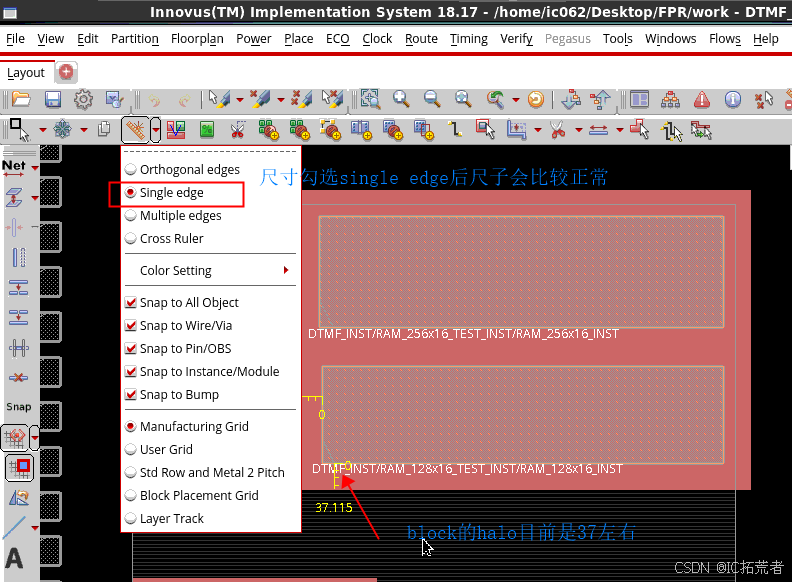The height and width of the screenshot is (582, 792).
Task: Select the ruler tool icon
Action: pyautogui.click(x=135, y=130)
